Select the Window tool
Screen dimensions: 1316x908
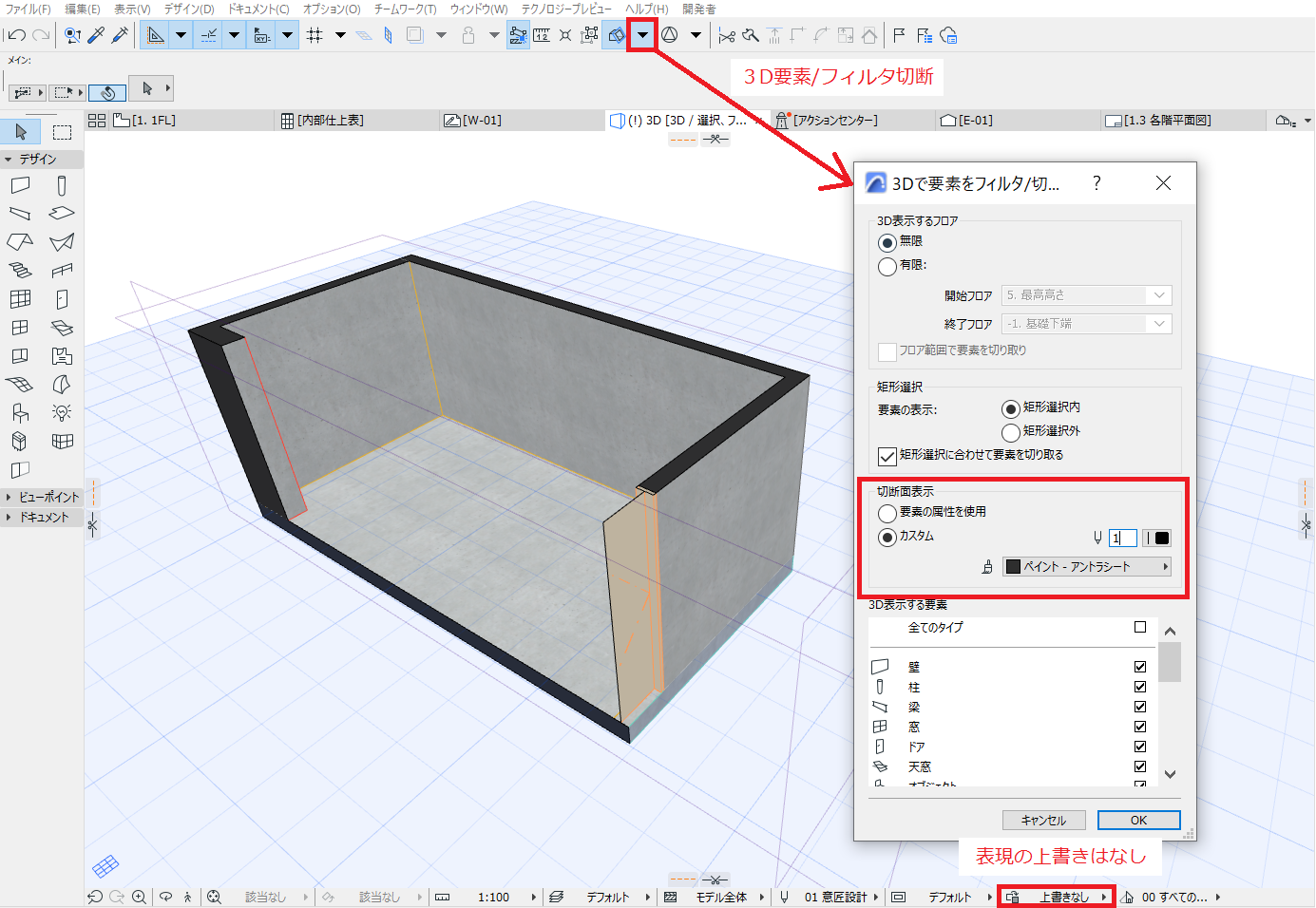[x=20, y=328]
